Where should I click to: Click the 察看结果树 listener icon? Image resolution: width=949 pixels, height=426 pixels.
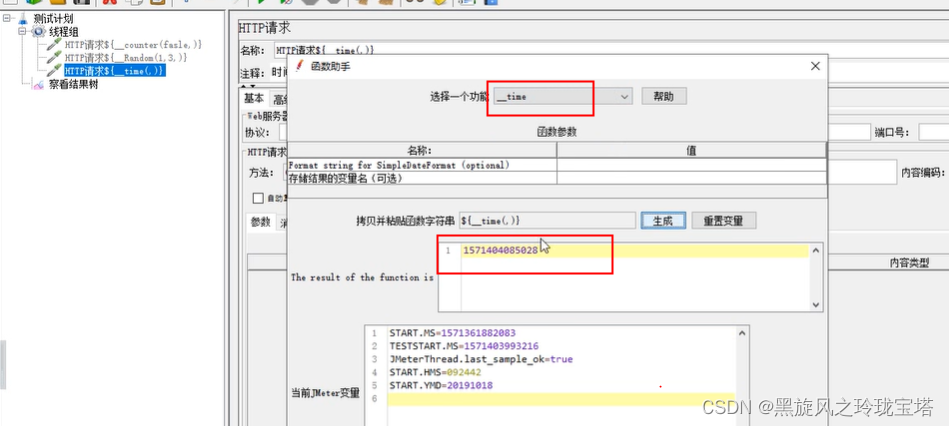coord(39,85)
